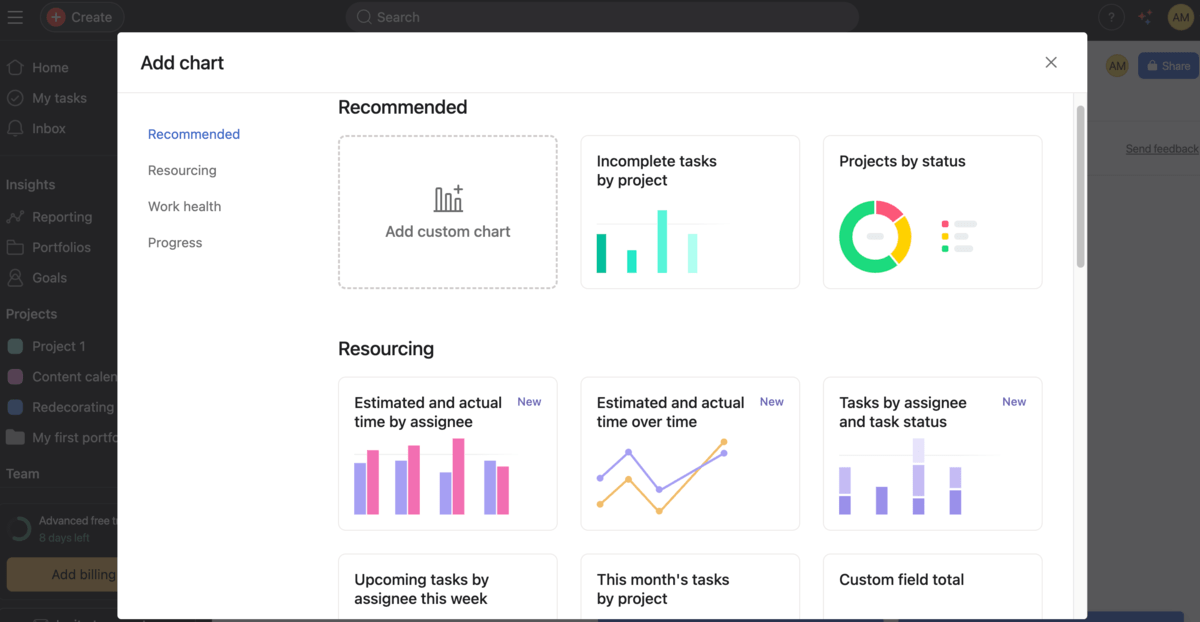
Task: Click the Send feedback link
Action: click(1161, 148)
